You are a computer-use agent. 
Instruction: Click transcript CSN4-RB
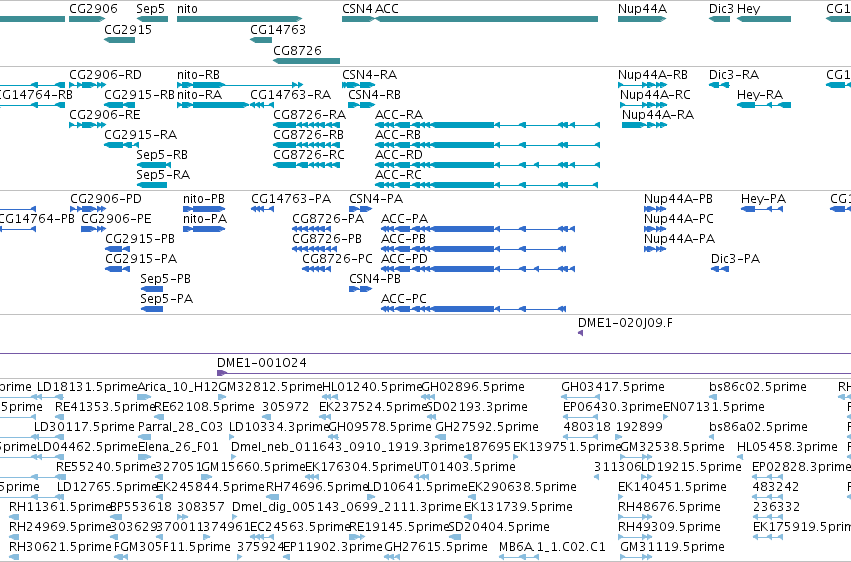point(374,94)
